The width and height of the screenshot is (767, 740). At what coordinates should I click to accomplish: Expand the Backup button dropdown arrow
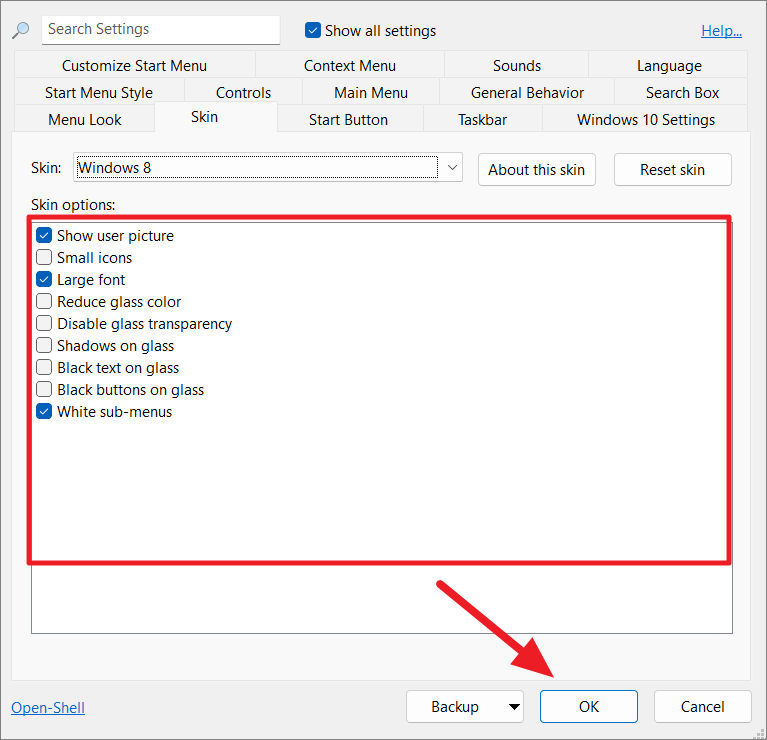(514, 707)
